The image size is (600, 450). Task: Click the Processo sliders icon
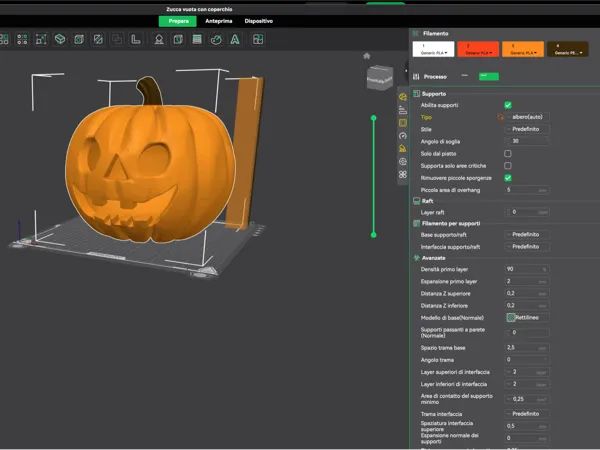pyautogui.click(x=416, y=77)
